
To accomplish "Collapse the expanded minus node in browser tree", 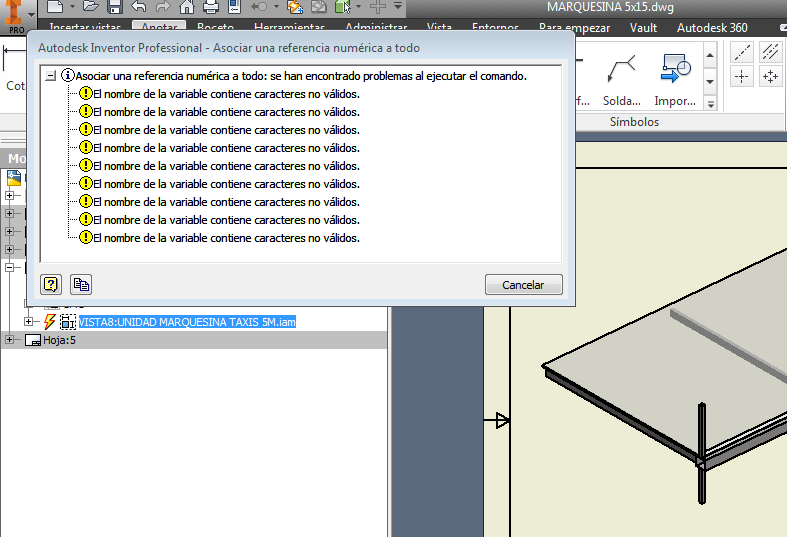I will click(9, 267).
